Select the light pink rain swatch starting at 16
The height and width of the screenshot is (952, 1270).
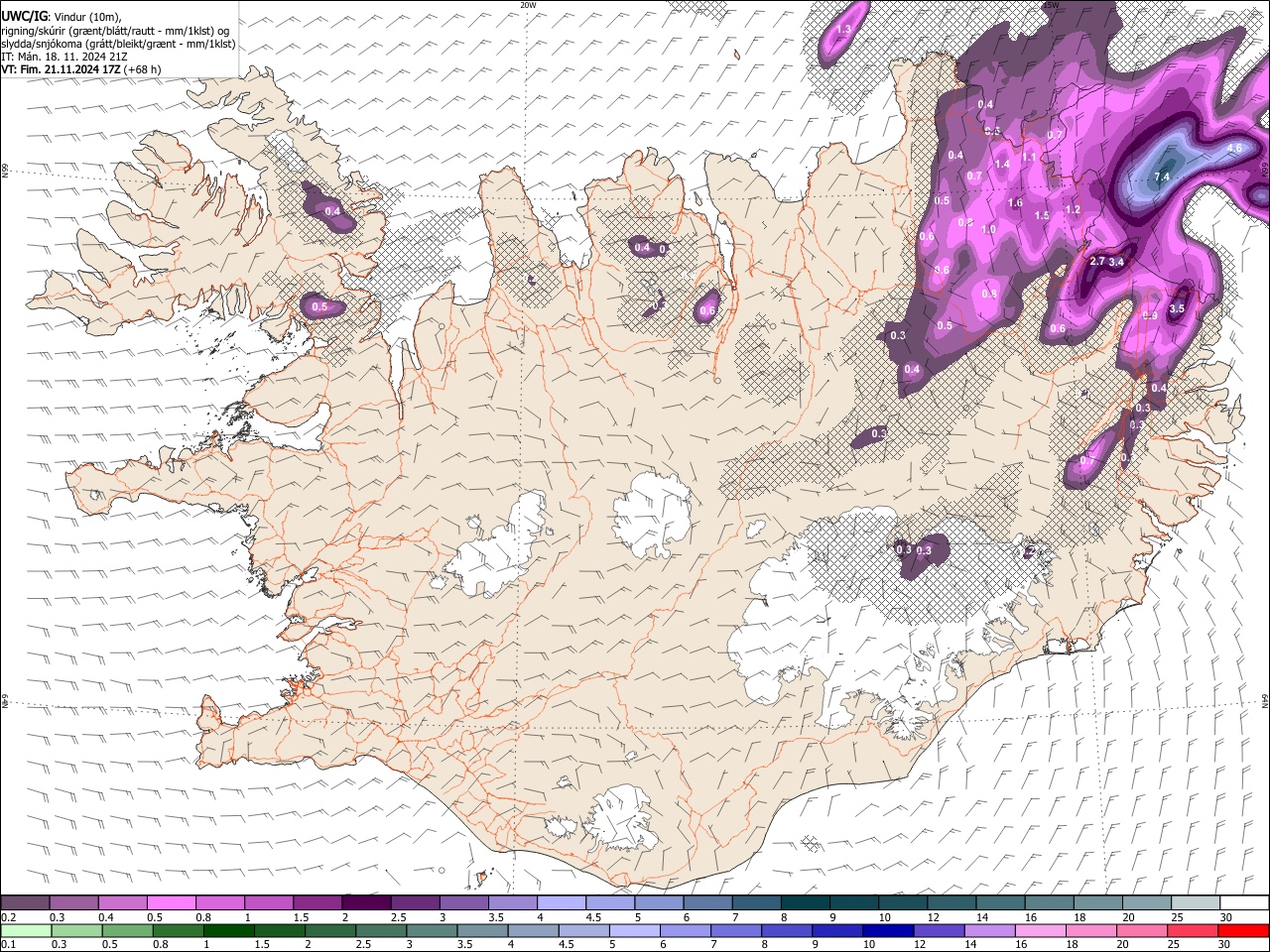coord(1041,931)
